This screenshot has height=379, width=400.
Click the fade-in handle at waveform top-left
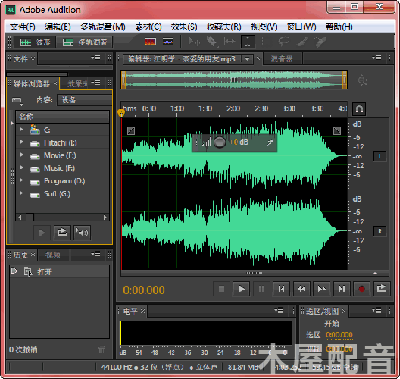pyautogui.click(x=131, y=131)
